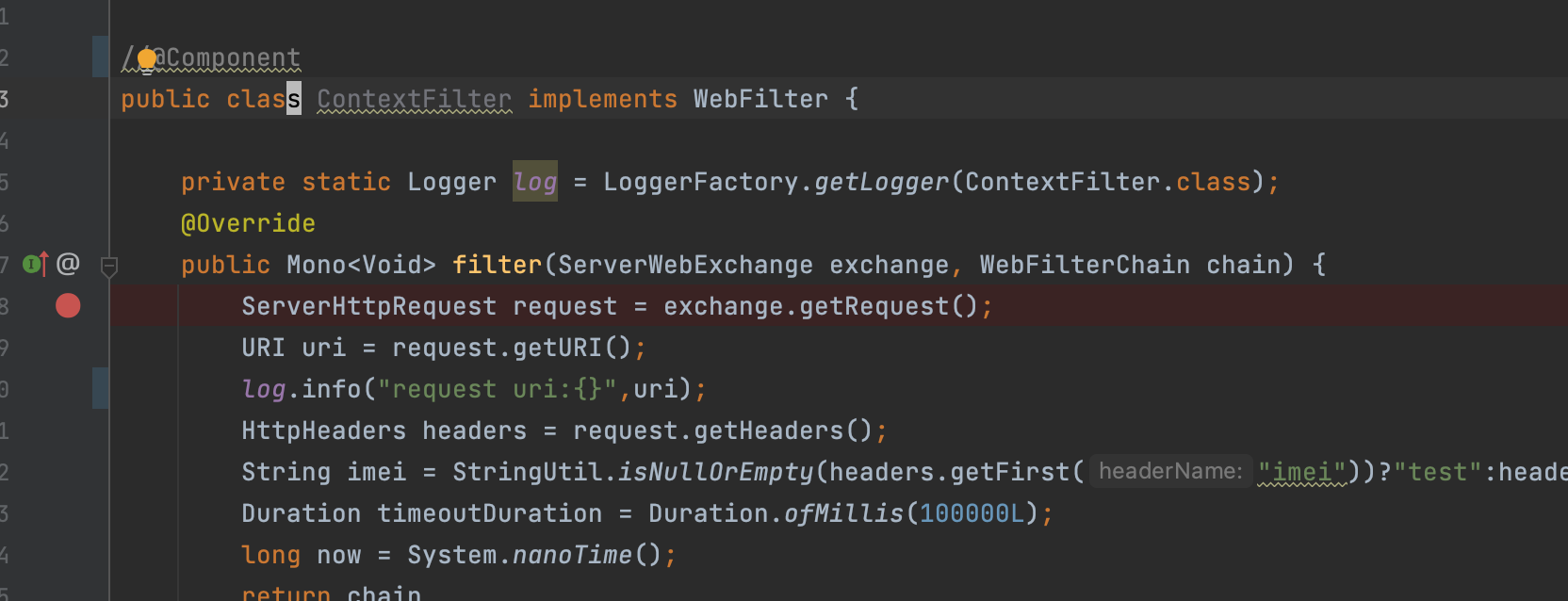The width and height of the screenshot is (1568, 601).
Task: Click the ServerWebExchange parameter type
Action: pyautogui.click(x=686, y=265)
